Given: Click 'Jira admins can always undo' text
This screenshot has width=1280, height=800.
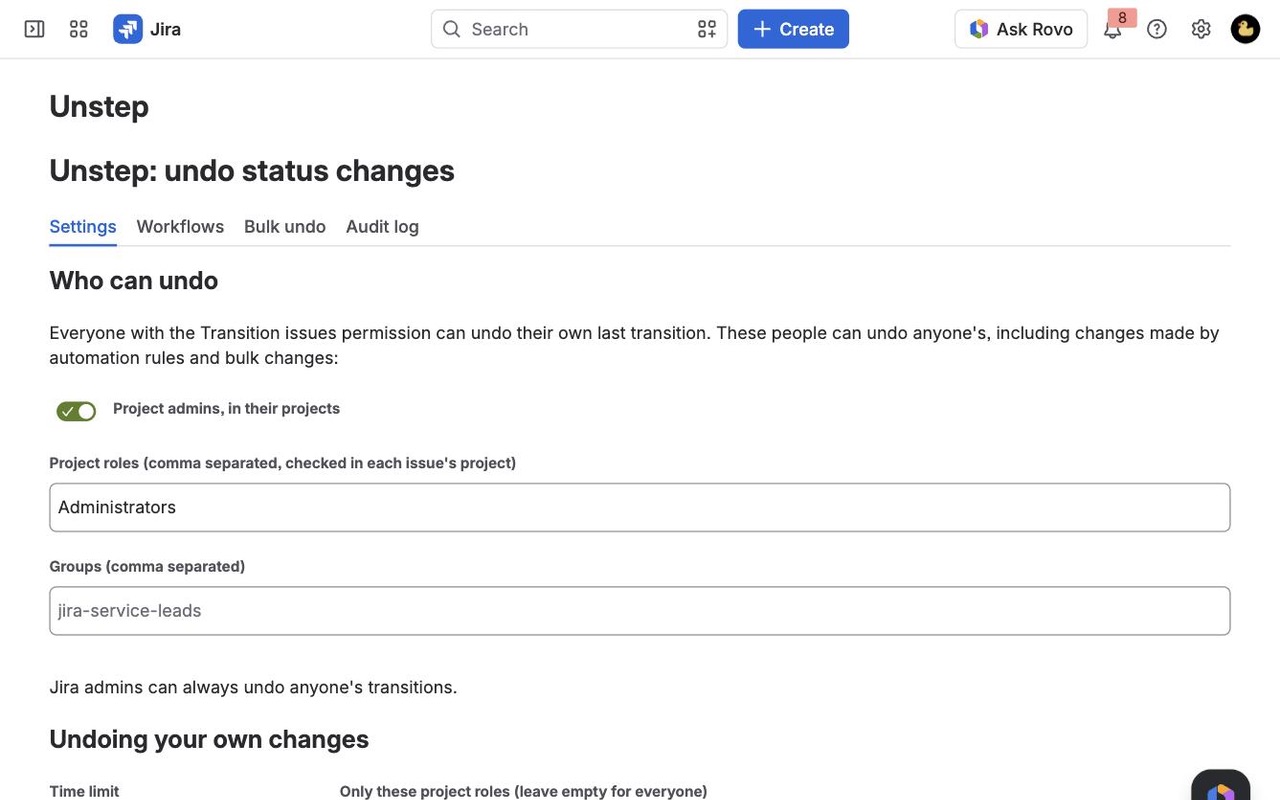Looking at the screenshot, I should (253, 687).
